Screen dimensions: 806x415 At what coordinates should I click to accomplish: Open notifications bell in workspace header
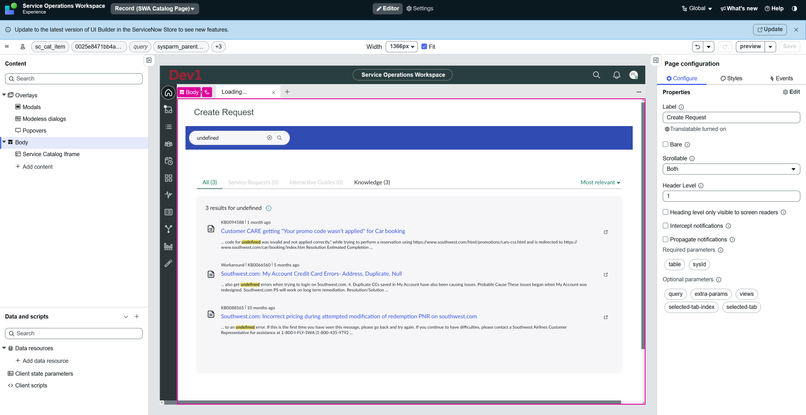pos(616,75)
